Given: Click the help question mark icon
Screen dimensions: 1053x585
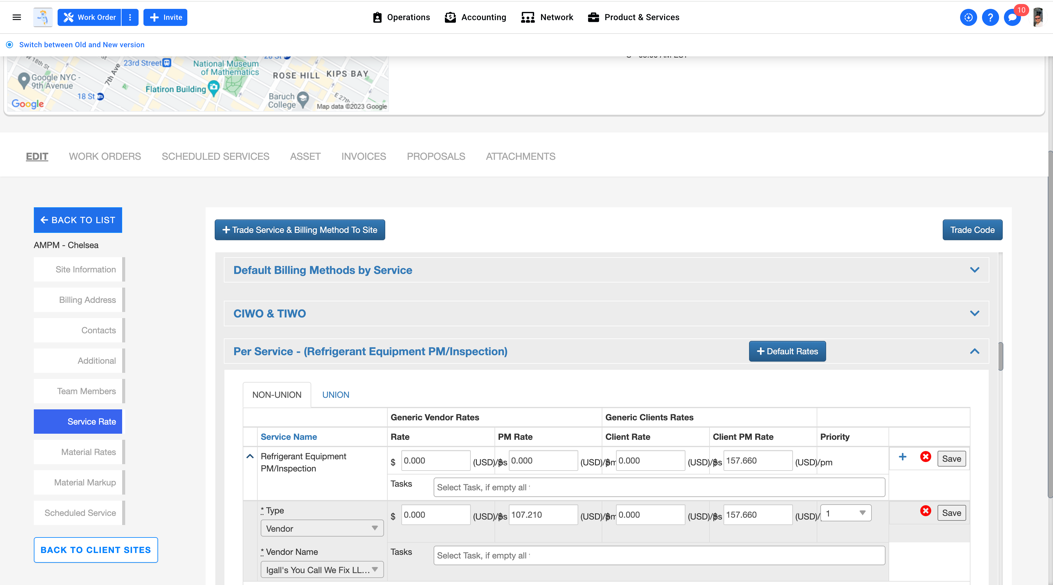Looking at the screenshot, I should pos(989,17).
